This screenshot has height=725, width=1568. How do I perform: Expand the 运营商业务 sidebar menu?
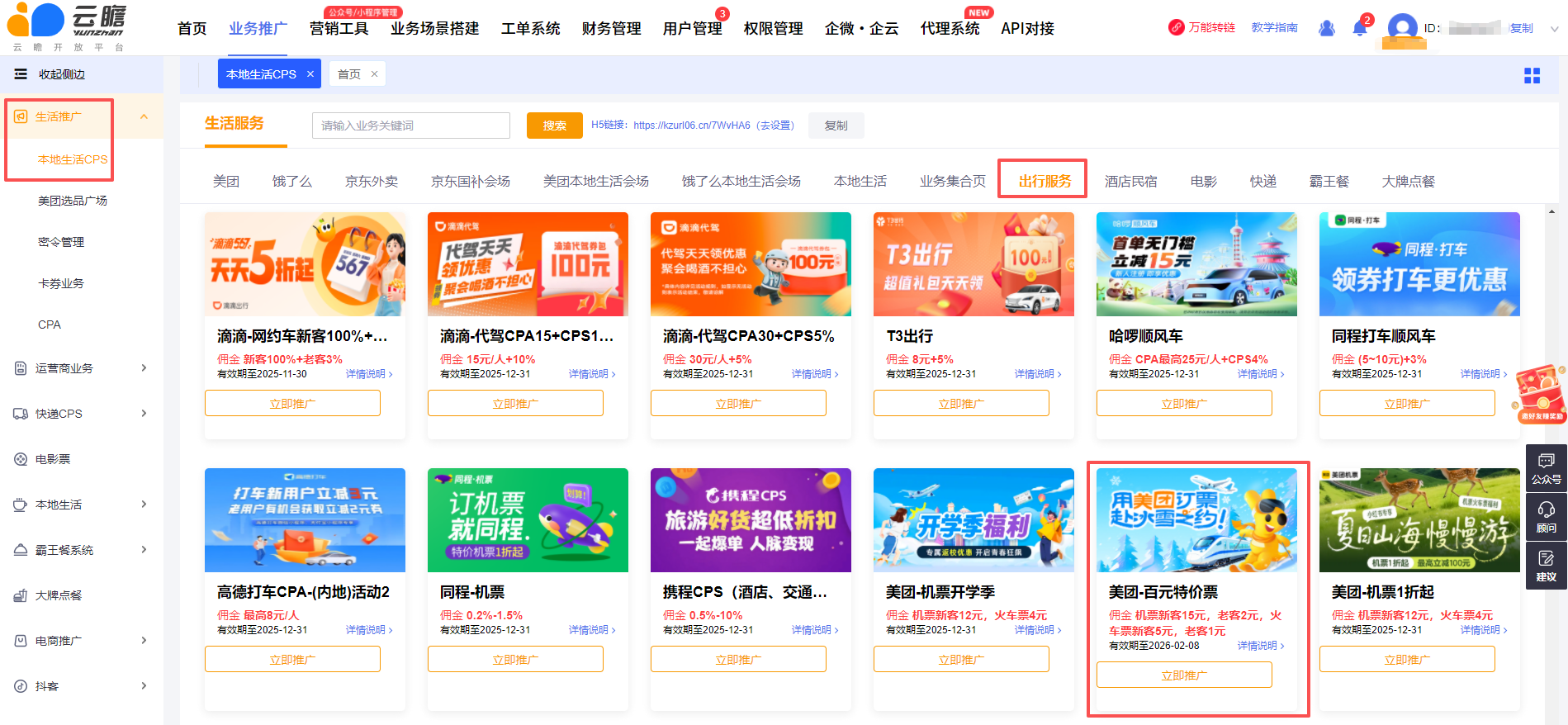[144, 368]
